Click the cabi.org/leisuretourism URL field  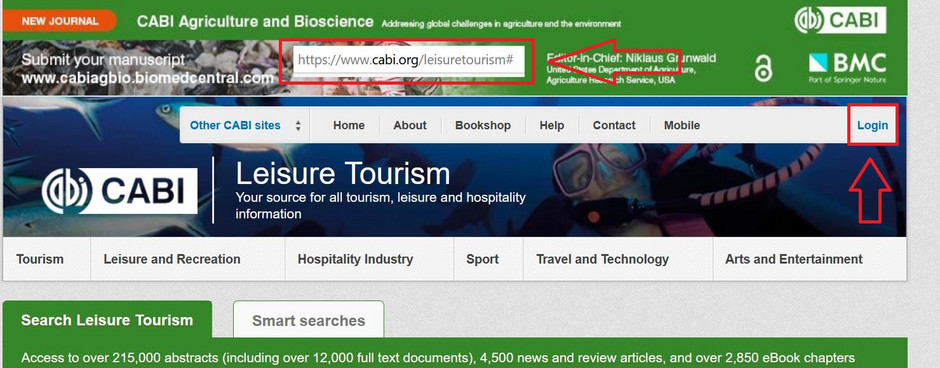pos(408,60)
